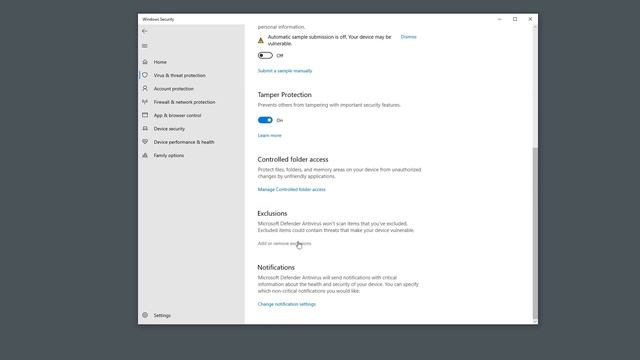Click the Controlled folder access heading
The height and width of the screenshot is (360, 640).
[x=293, y=160]
